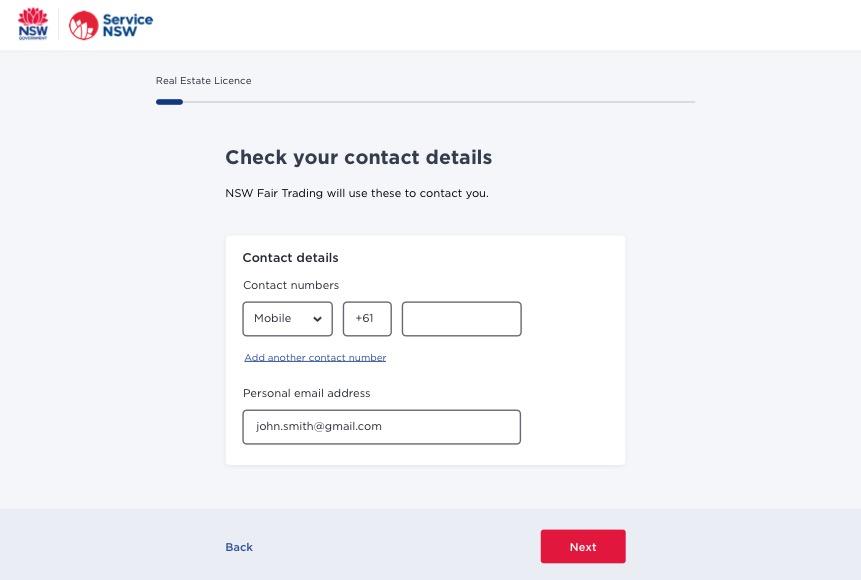This screenshot has width=861, height=580.
Task: Click Add another contact number link
Action: [x=315, y=358]
